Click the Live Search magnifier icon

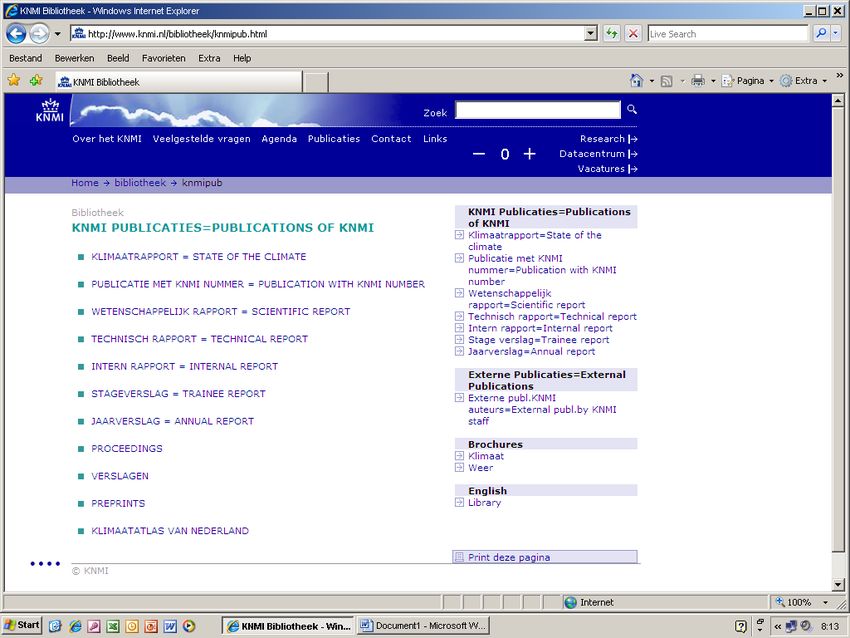pyautogui.click(x=821, y=34)
